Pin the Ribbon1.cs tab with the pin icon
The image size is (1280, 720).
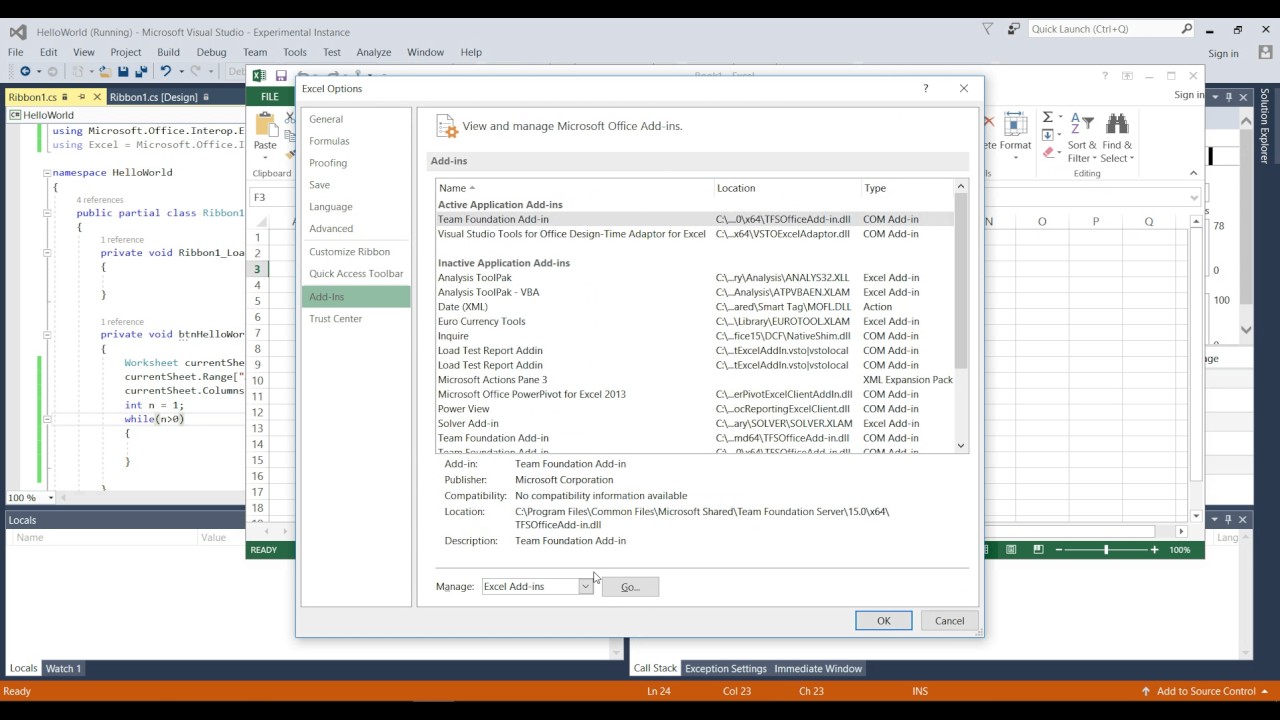coord(82,97)
